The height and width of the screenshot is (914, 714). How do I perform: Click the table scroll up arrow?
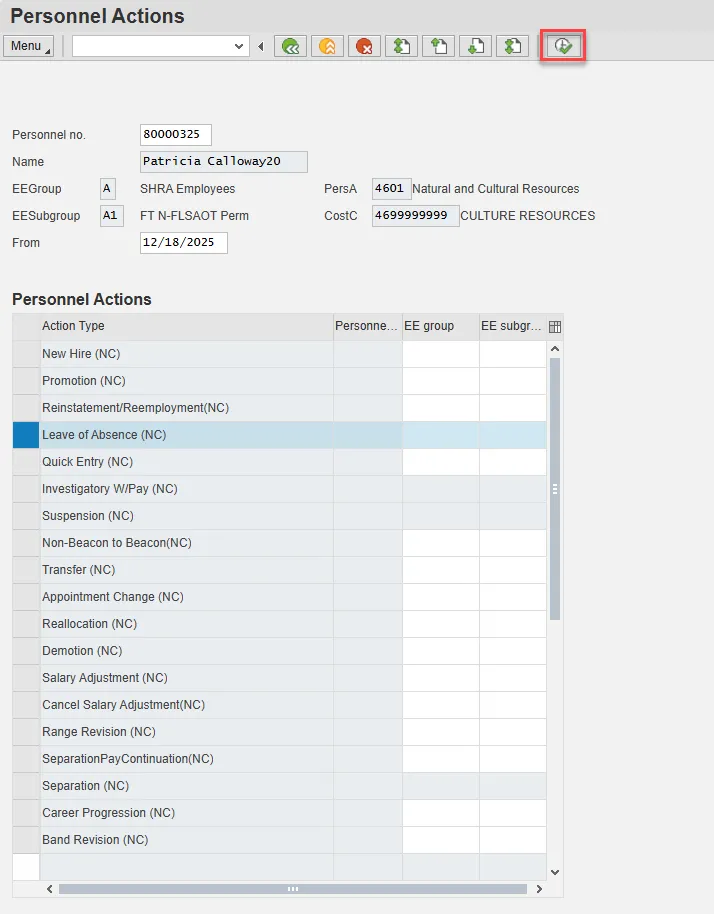pyautogui.click(x=555, y=349)
